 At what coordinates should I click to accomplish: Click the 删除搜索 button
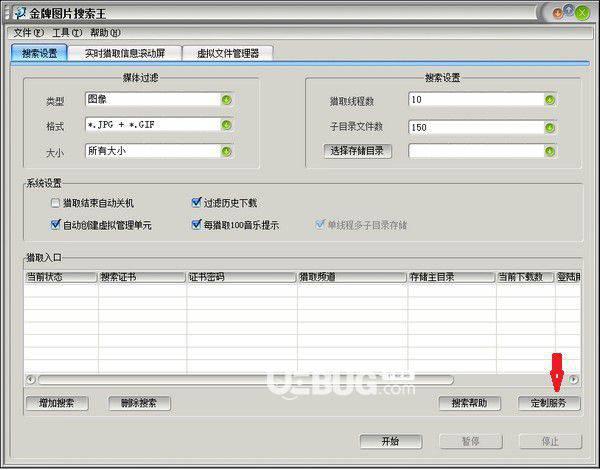point(139,403)
